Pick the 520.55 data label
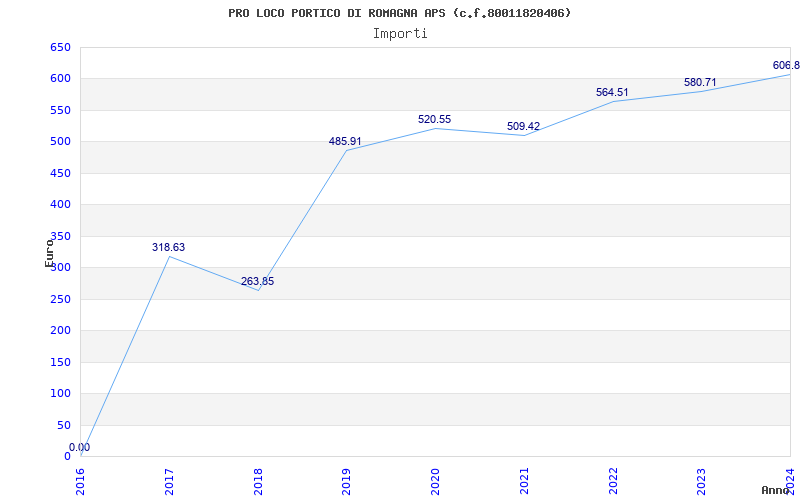Viewport: 800px width, 500px height. click(x=435, y=119)
